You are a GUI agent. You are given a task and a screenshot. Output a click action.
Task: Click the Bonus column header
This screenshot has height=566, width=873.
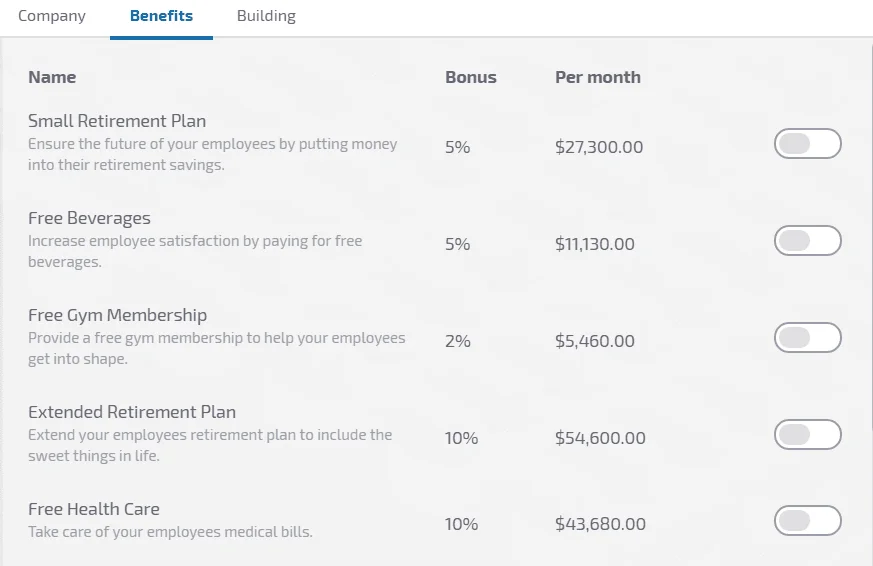pos(471,77)
